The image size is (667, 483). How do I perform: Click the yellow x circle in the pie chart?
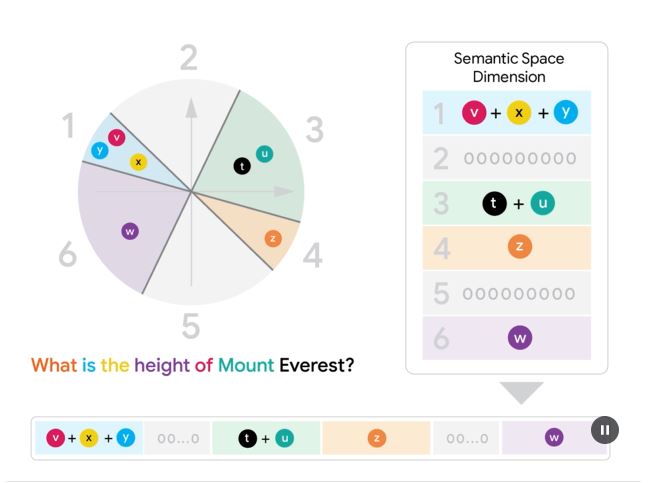138,162
